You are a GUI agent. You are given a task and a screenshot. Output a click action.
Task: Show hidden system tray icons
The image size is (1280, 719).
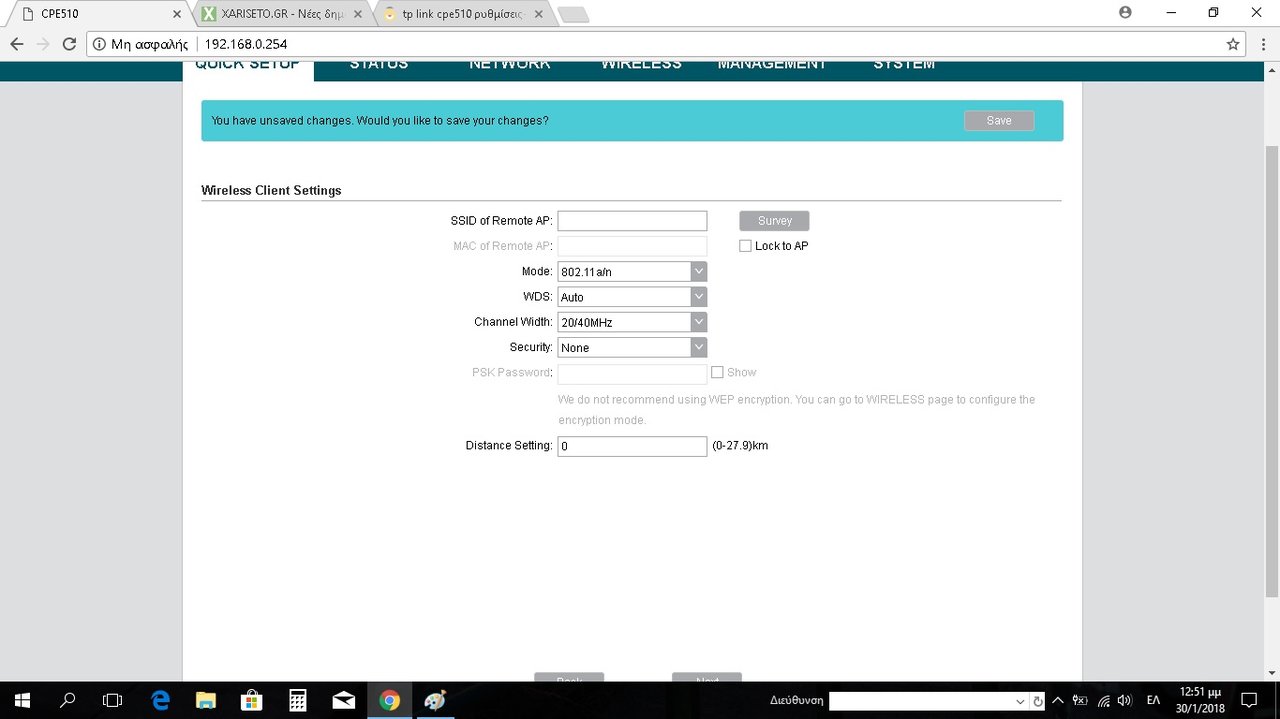tap(1058, 700)
